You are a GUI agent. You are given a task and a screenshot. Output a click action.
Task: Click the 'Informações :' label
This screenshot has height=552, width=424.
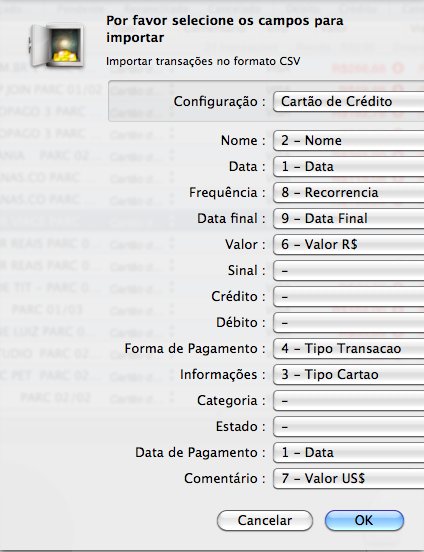point(223,375)
